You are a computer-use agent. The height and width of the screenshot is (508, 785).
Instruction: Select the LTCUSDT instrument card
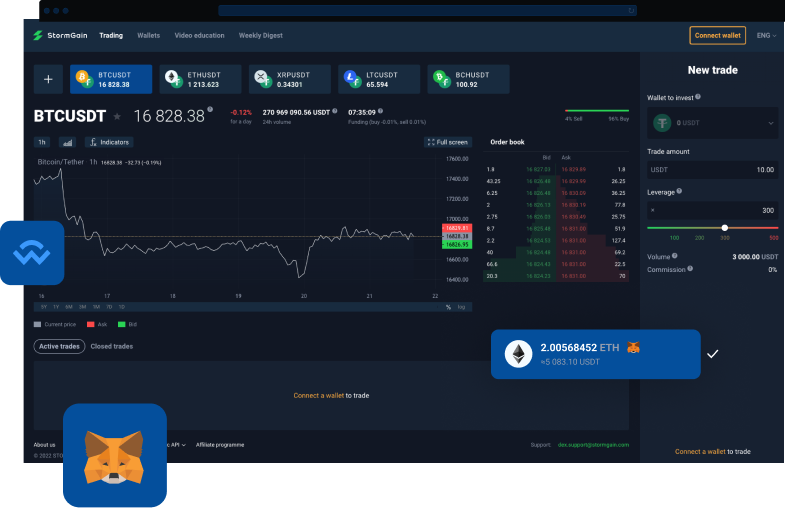click(x=379, y=79)
